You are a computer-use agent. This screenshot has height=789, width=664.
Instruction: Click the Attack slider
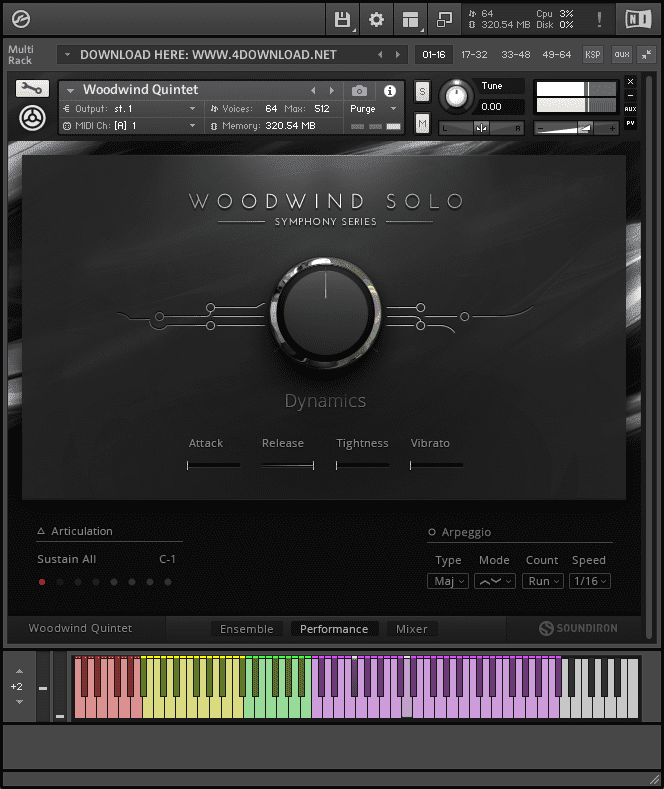pos(213,465)
